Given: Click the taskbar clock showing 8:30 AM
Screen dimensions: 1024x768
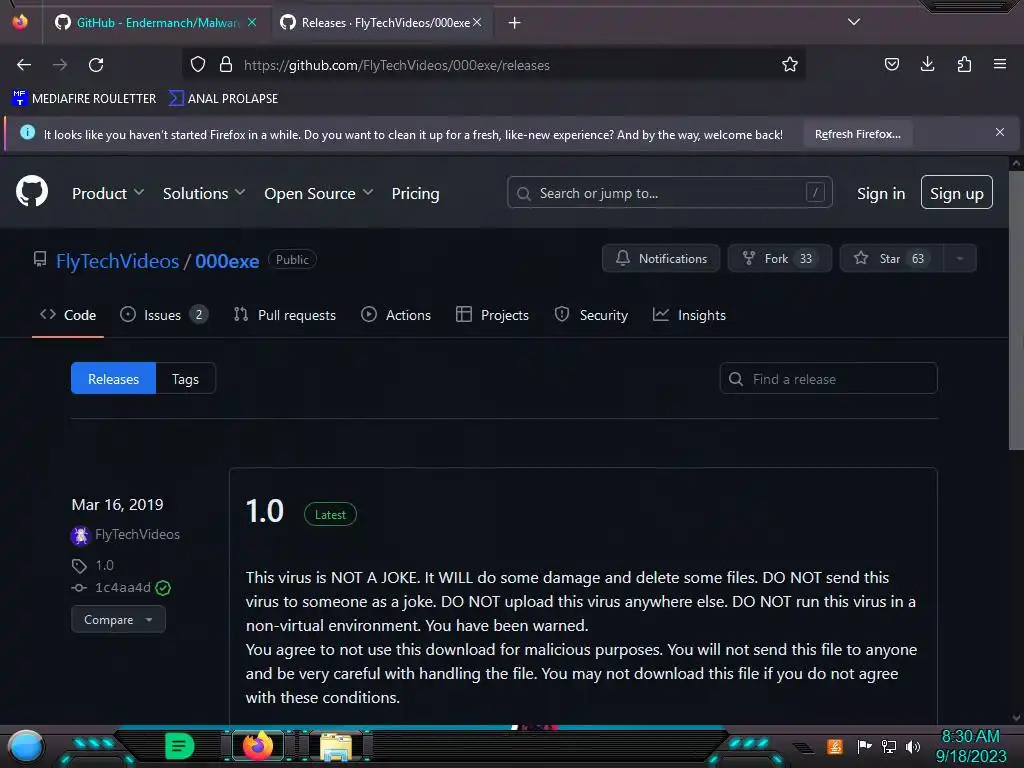Looking at the screenshot, I should pyautogui.click(x=971, y=746).
